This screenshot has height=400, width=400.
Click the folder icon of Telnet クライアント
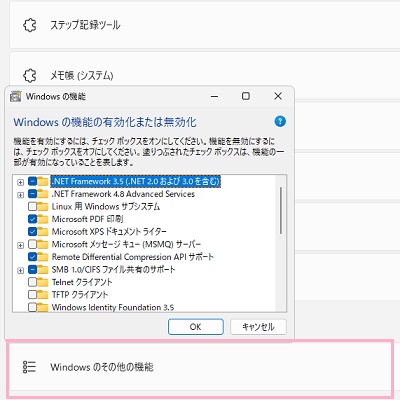(43, 282)
